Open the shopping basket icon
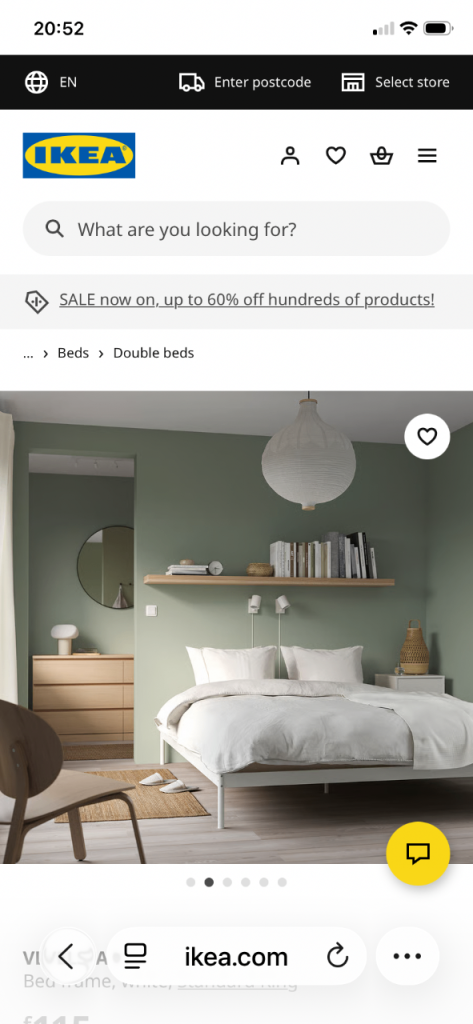473x1024 pixels. (x=382, y=156)
